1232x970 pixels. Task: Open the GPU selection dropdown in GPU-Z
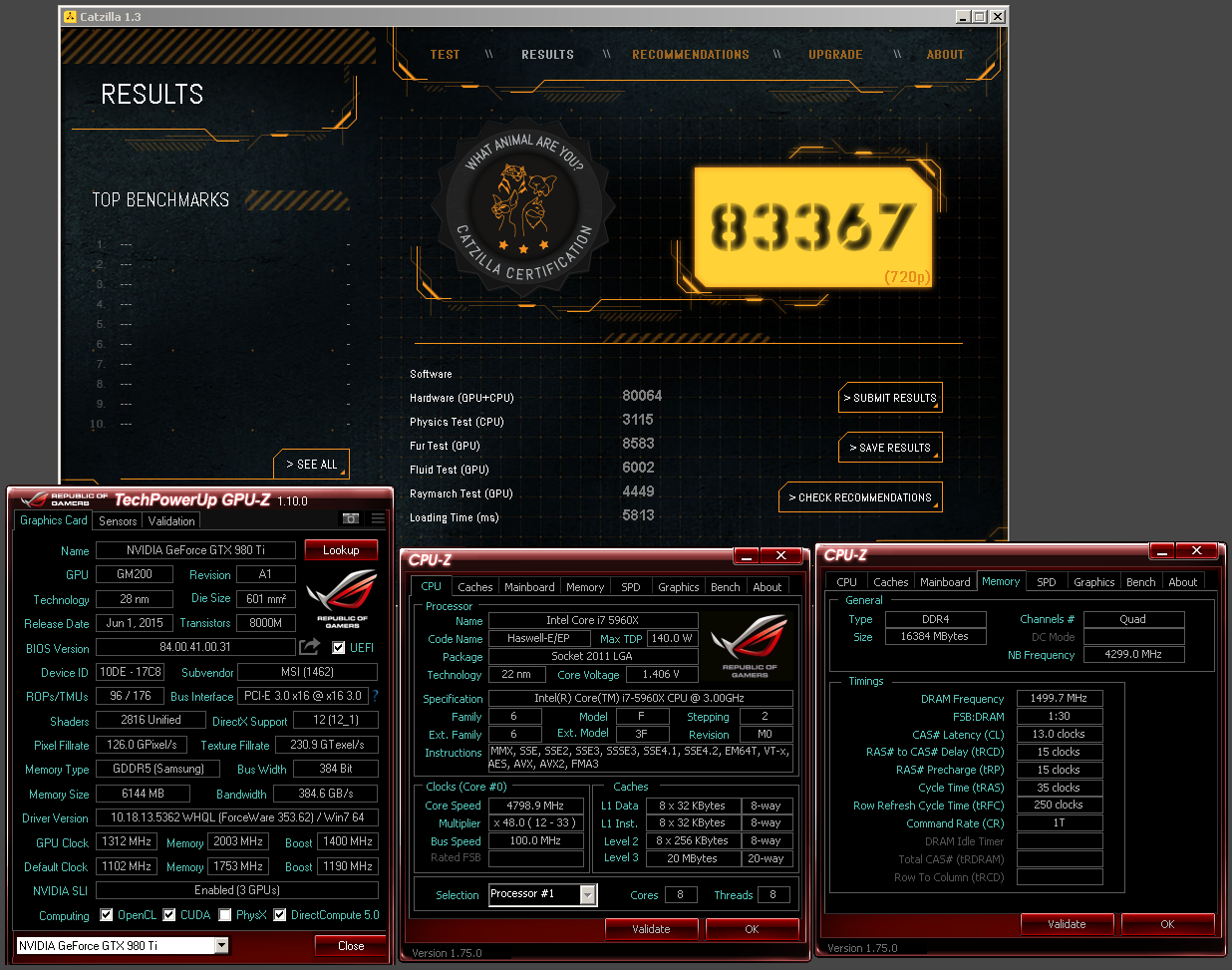pyautogui.click(x=221, y=945)
